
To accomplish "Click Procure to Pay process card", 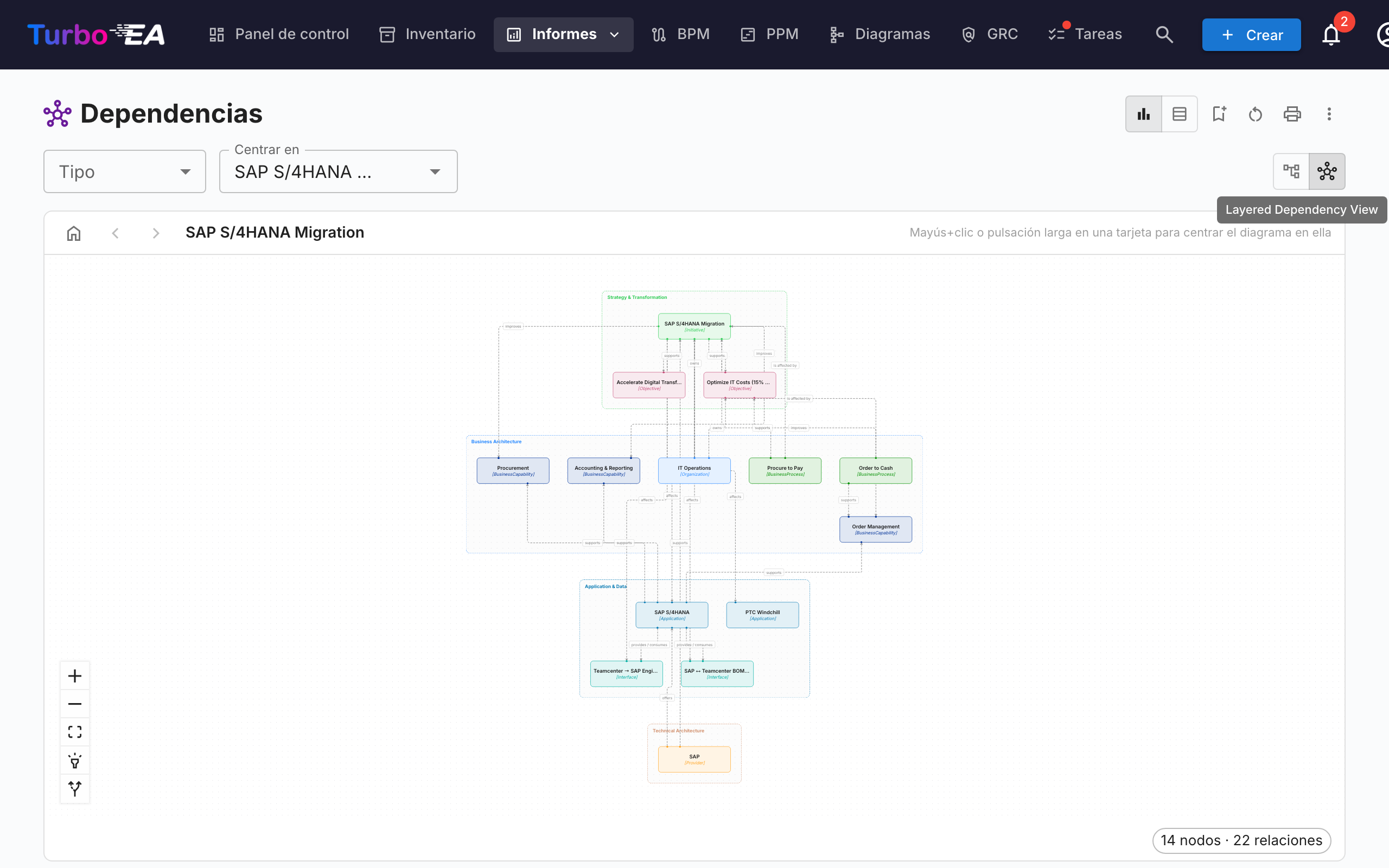I will 785,471.
